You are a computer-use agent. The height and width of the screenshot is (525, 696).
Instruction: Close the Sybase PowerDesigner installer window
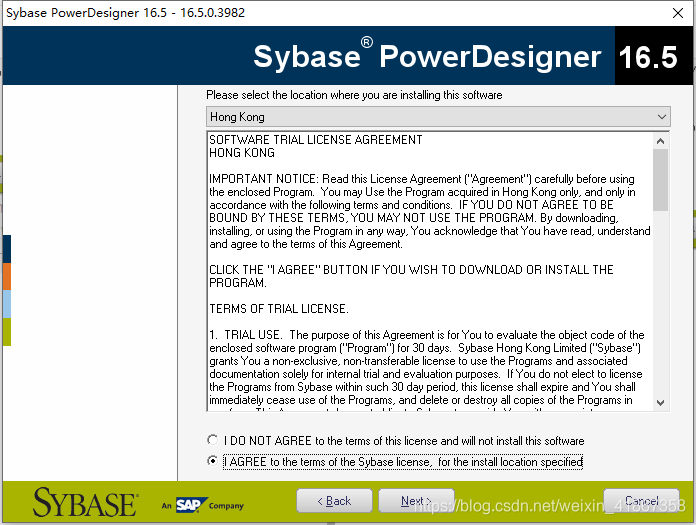coord(678,13)
